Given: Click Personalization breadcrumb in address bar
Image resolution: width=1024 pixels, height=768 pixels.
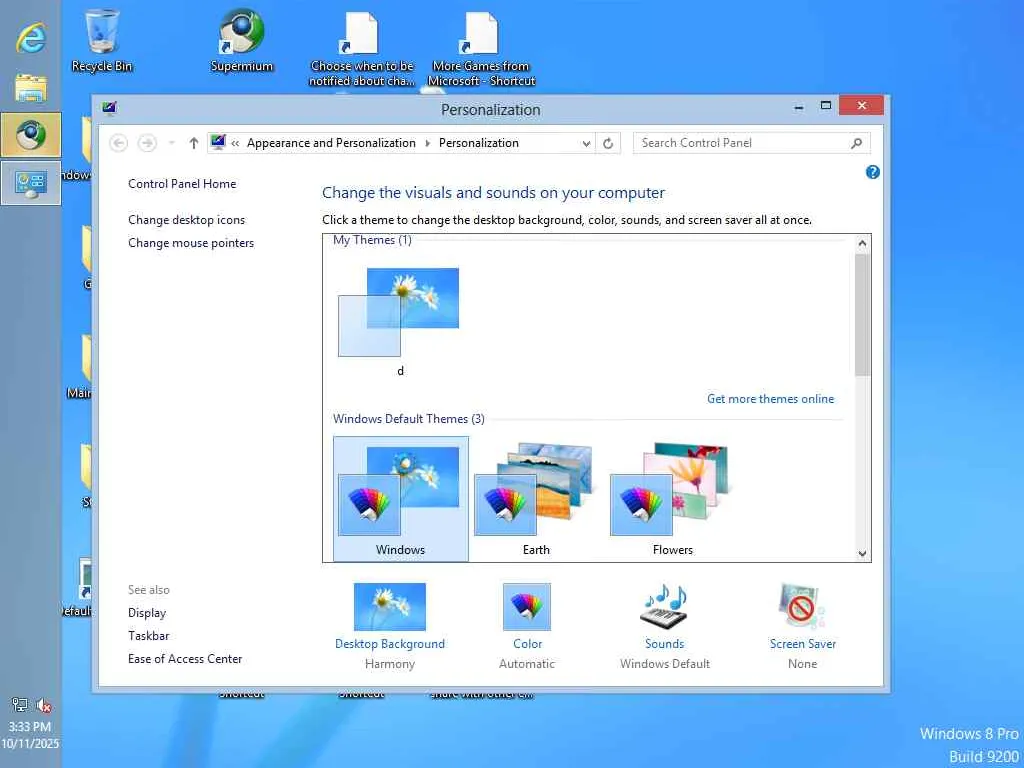Looking at the screenshot, I should [479, 143].
